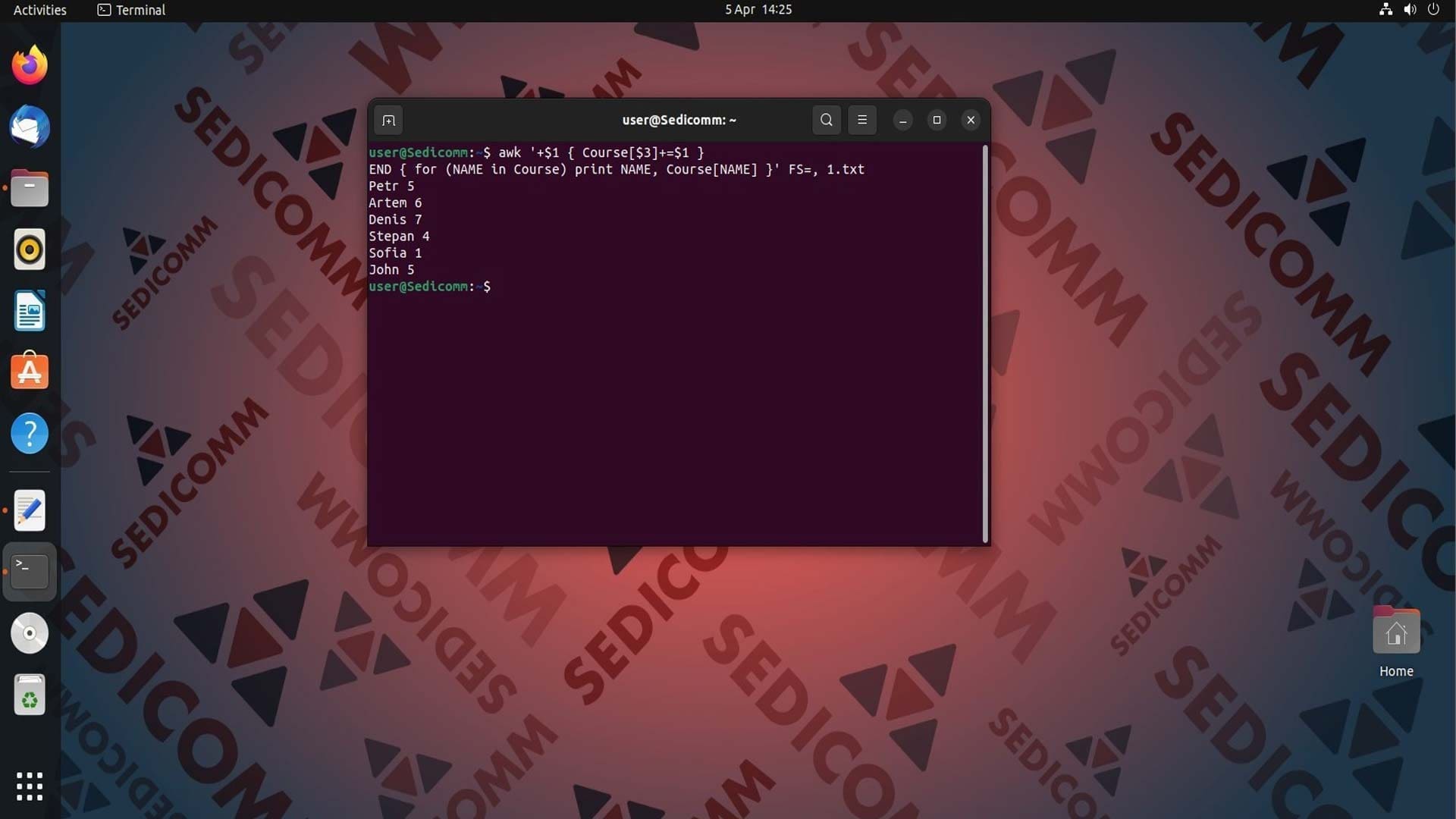
Task: Click the output line Denis 7
Action: pos(395,219)
